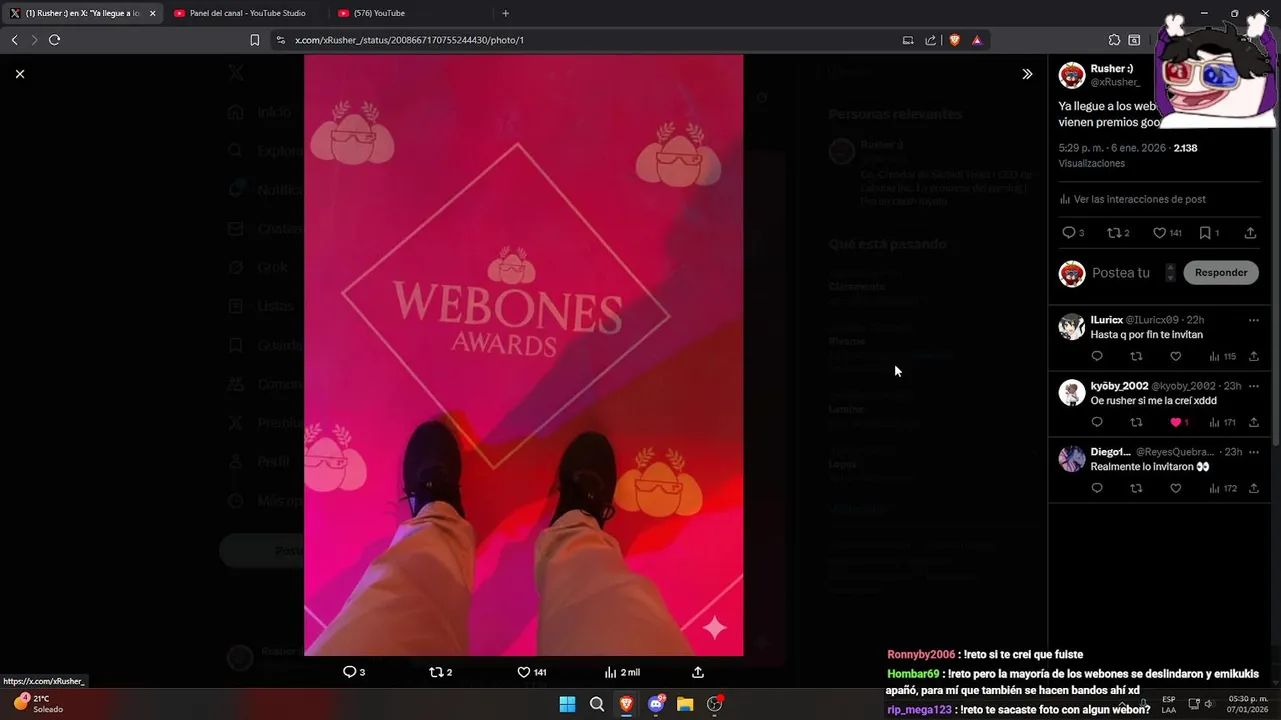The image size is (1281, 720).
Task: View stats 171 on kyöby_2002 comment
Action: (x=1222, y=422)
